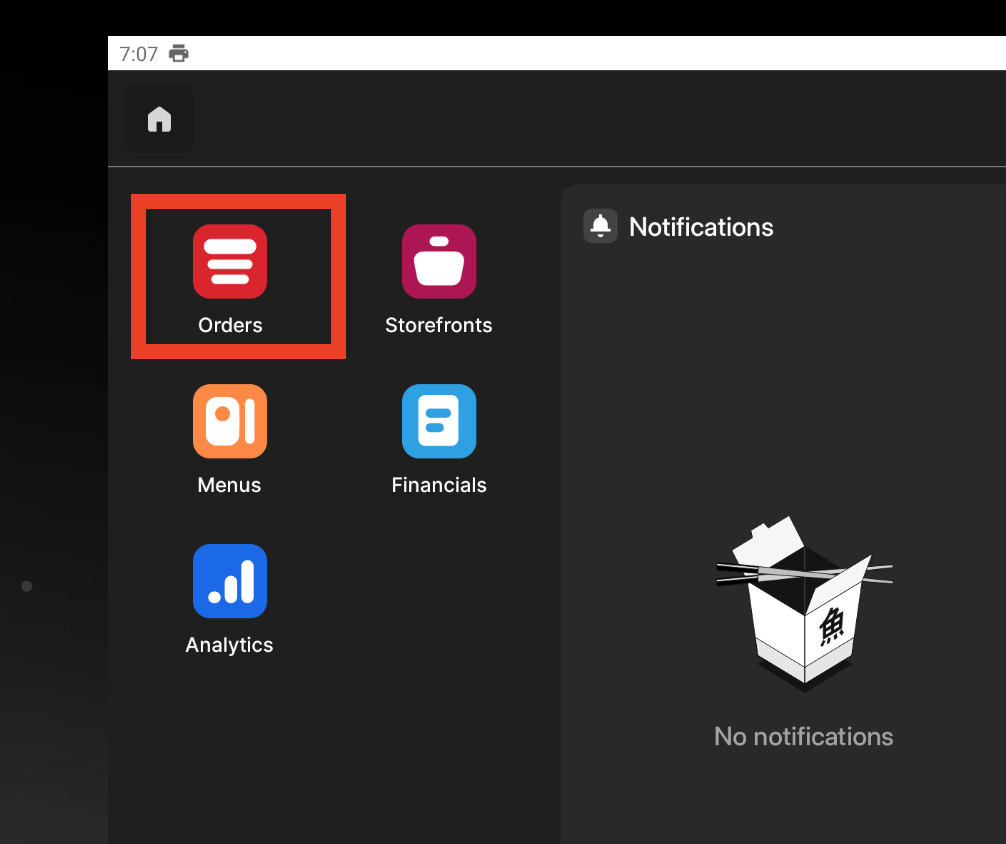Open the orange Menus icon
The image size is (1006, 844).
[x=230, y=421]
